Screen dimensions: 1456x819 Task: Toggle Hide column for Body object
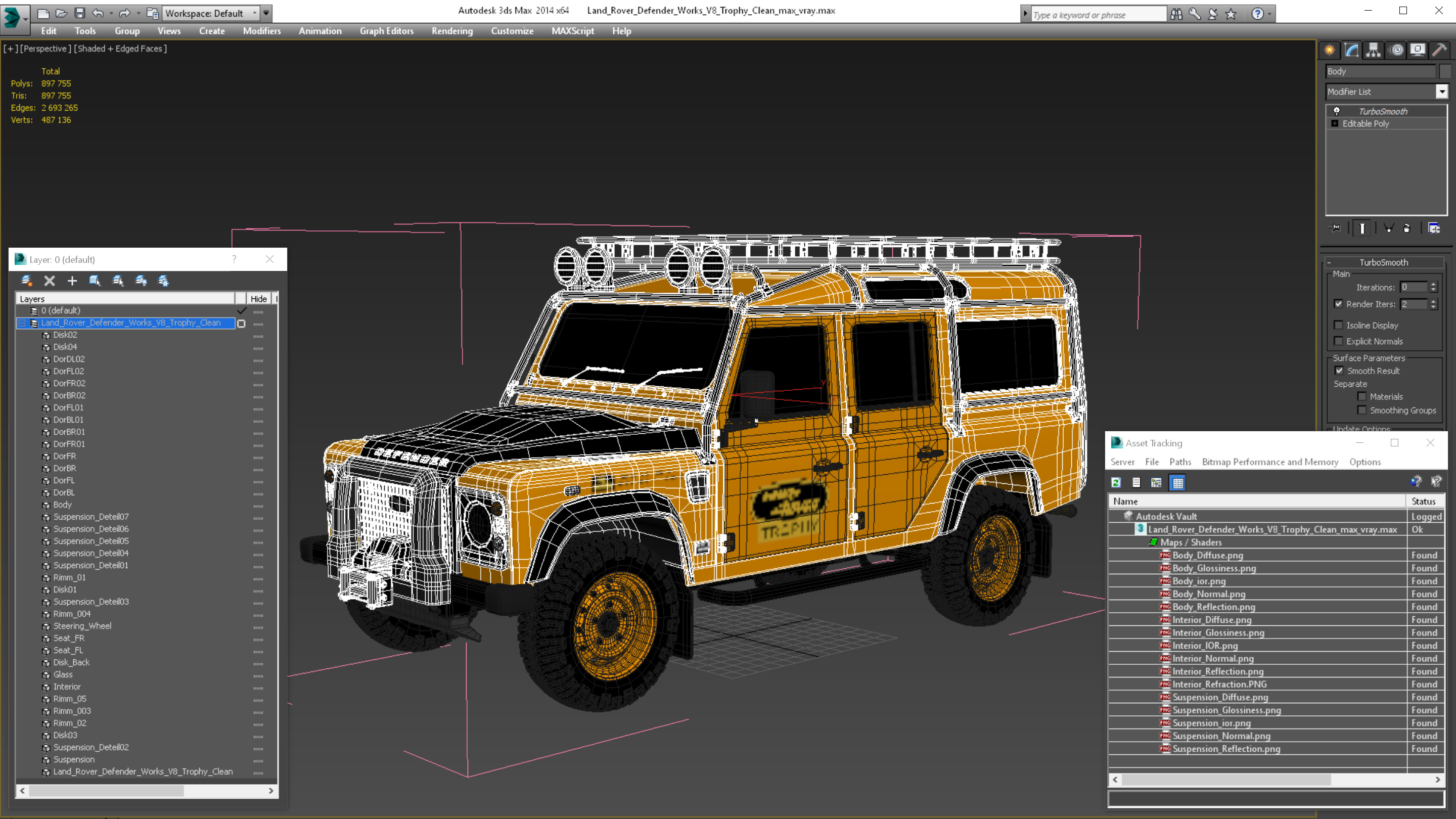tap(258, 506)
